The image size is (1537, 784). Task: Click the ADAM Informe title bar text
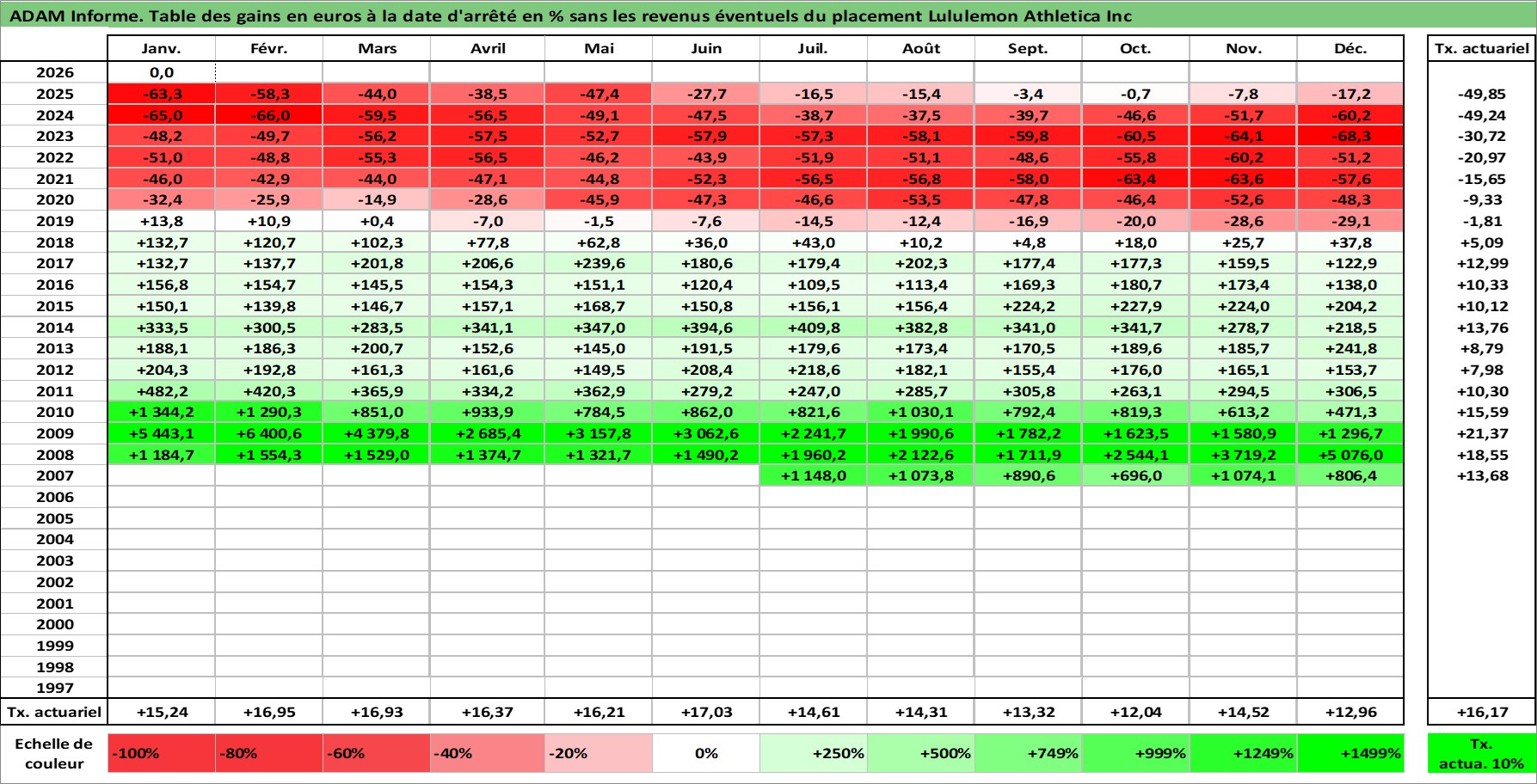pos(570,15)
